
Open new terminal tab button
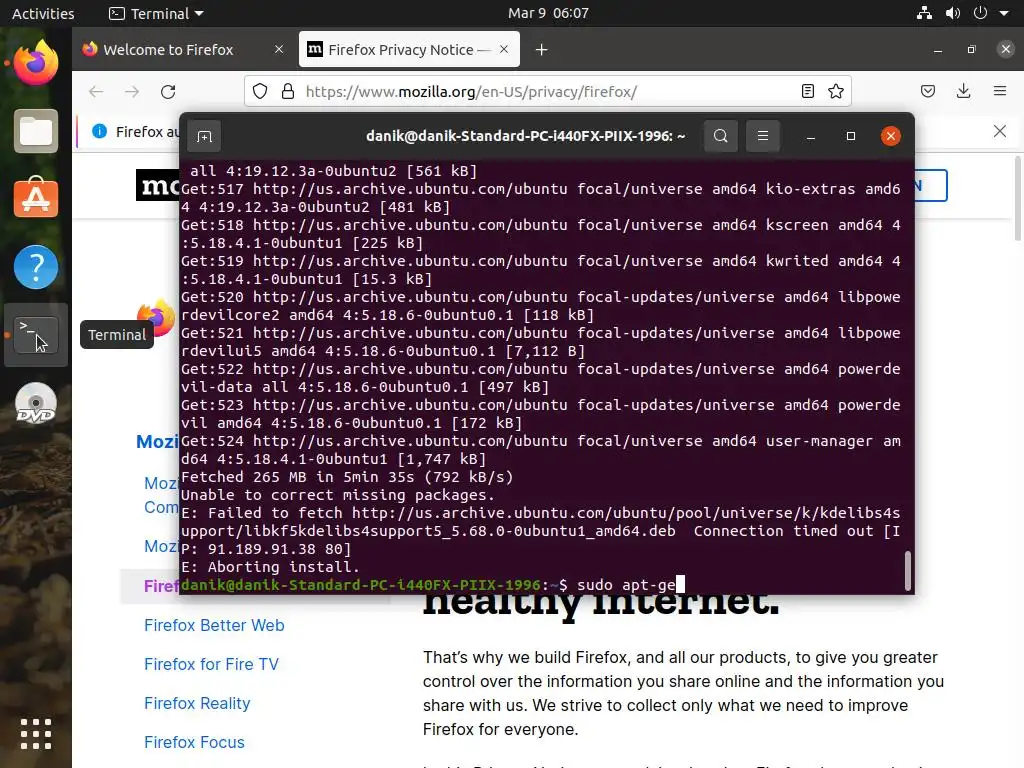tap(204, 136)
